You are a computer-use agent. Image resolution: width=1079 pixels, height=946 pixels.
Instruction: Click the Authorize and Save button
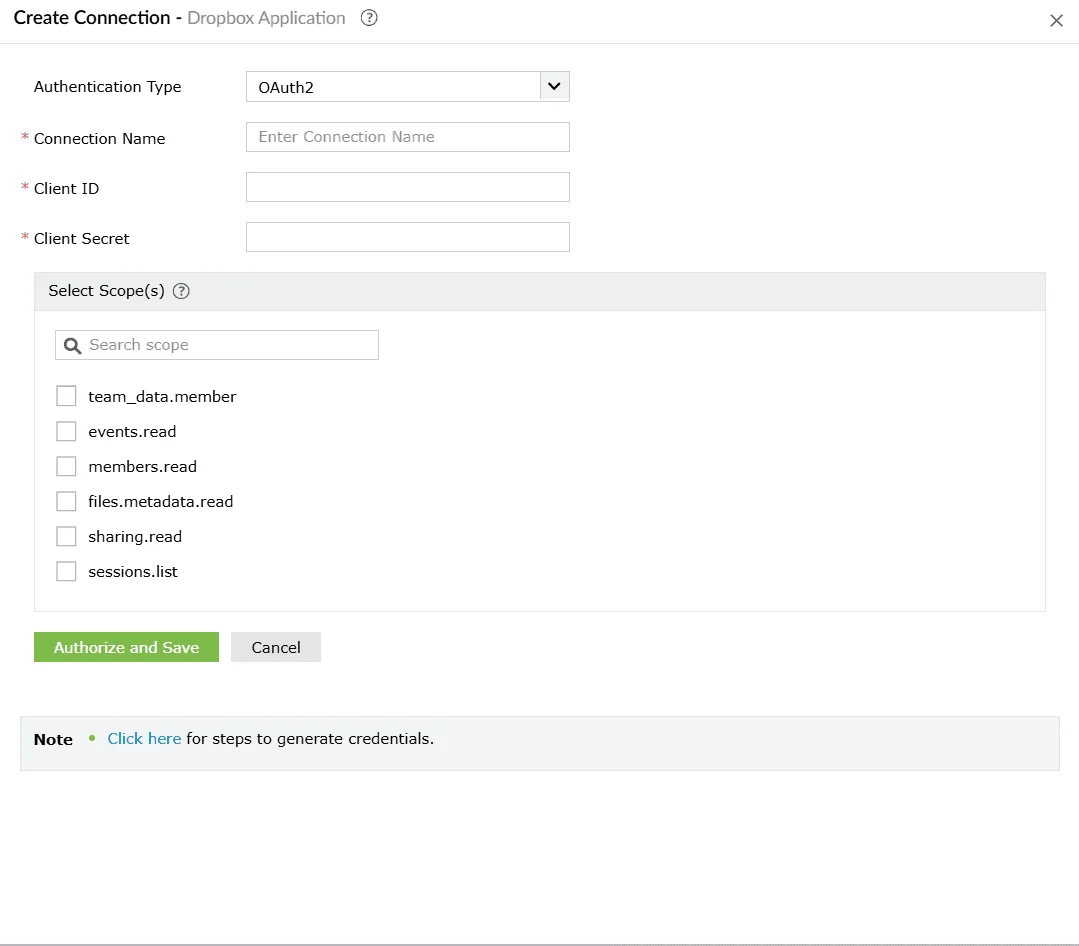pos(127,647)
